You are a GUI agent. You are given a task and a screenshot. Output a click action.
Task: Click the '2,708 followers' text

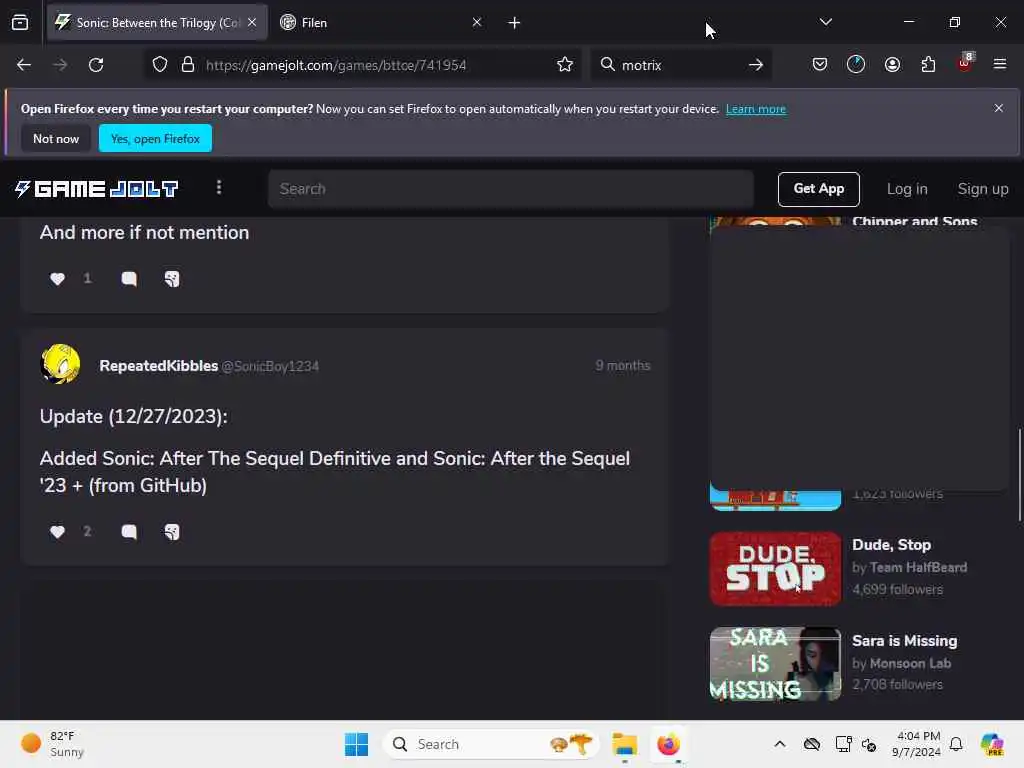897,684
